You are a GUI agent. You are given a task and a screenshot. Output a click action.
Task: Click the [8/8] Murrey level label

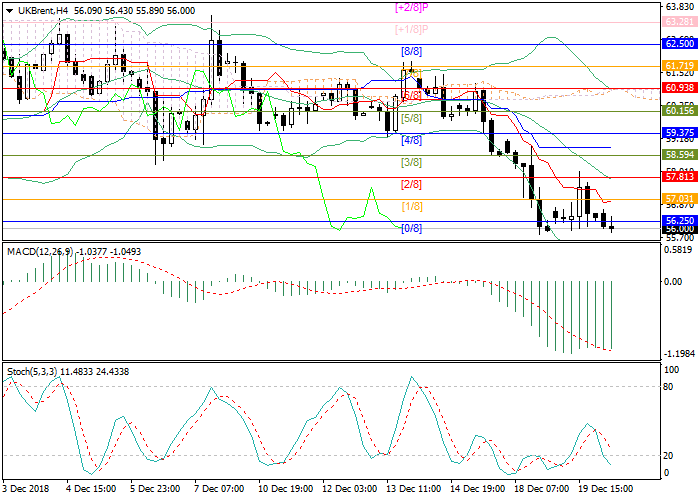coord(411,50)
